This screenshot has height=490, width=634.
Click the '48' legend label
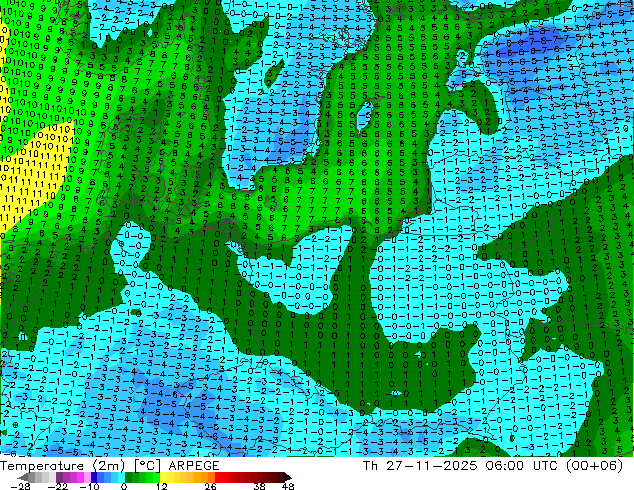[288, 486]
